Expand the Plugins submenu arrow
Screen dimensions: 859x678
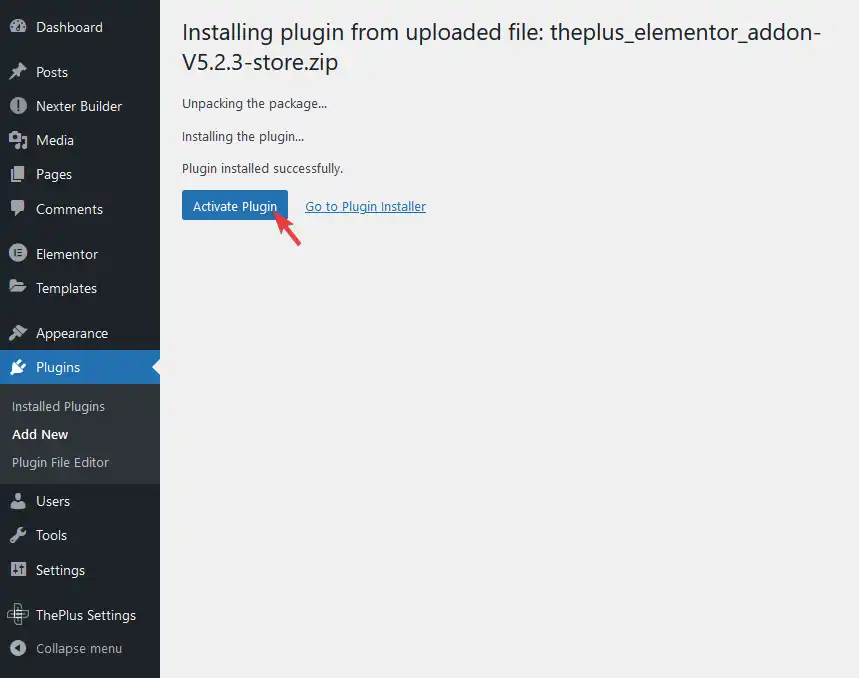pyautogui.click(x=155, y=367)
